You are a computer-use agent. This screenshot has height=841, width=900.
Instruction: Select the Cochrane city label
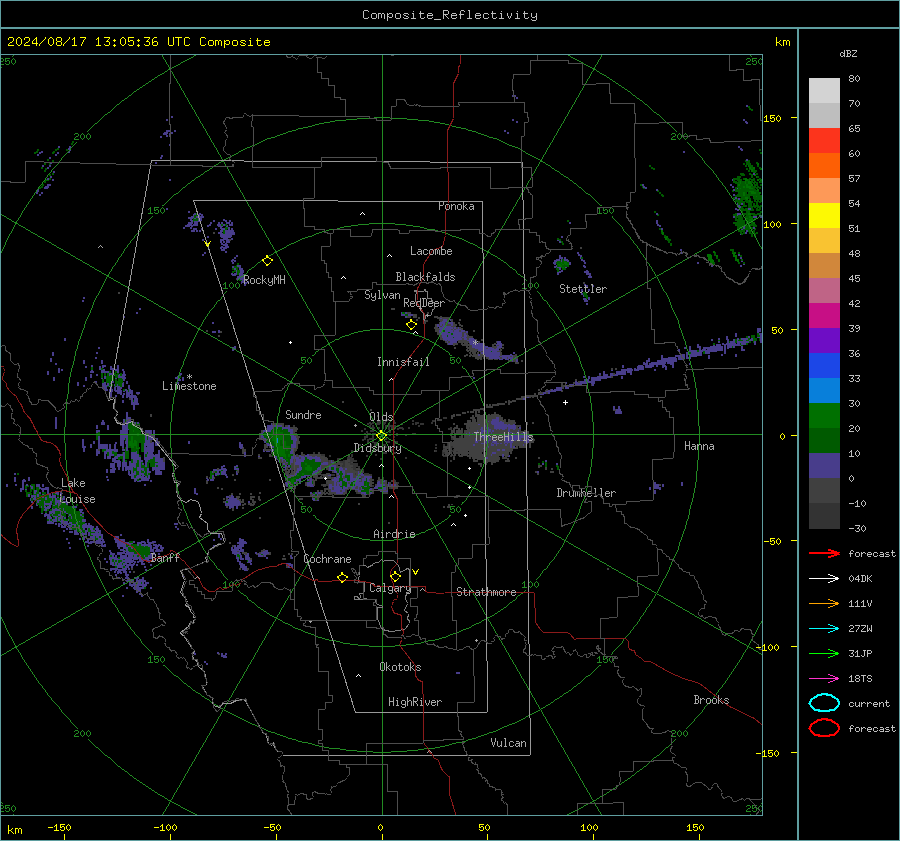click(x=327, y=559)
